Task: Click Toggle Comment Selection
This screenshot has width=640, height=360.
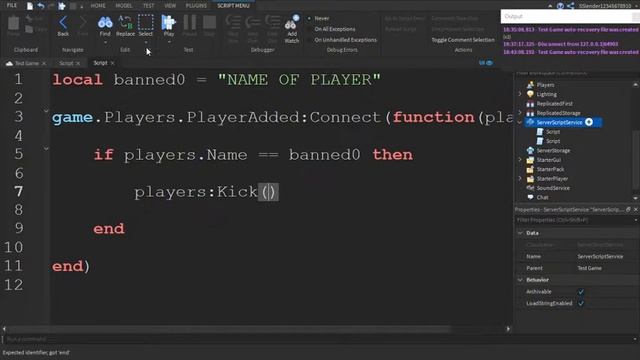Action: tap(463, 40)
